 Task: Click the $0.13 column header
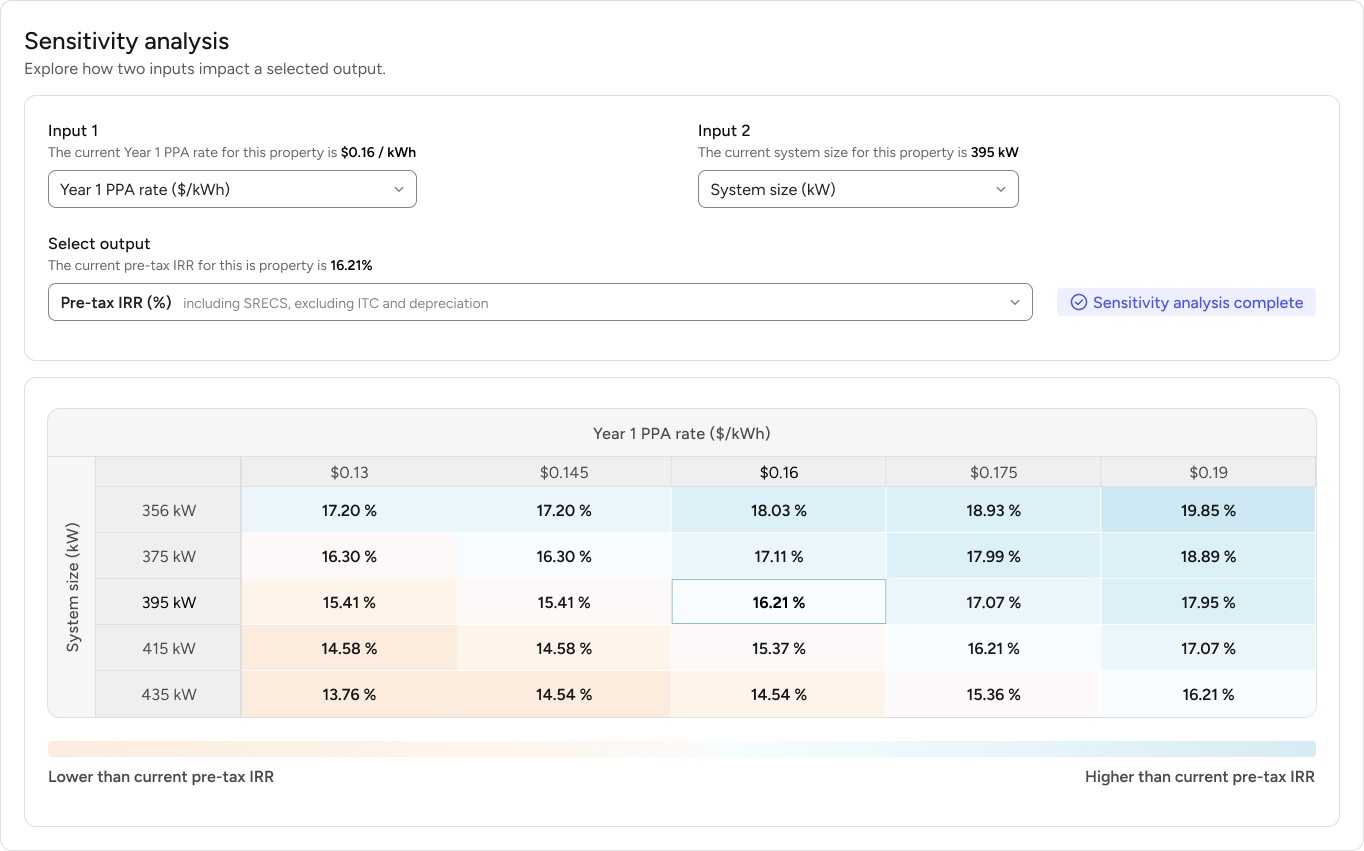point(349,471)
